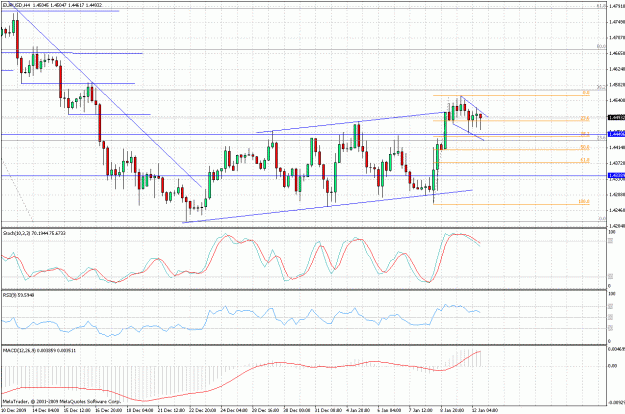Click the '15 Dec 12:00' time axis label

77,410
